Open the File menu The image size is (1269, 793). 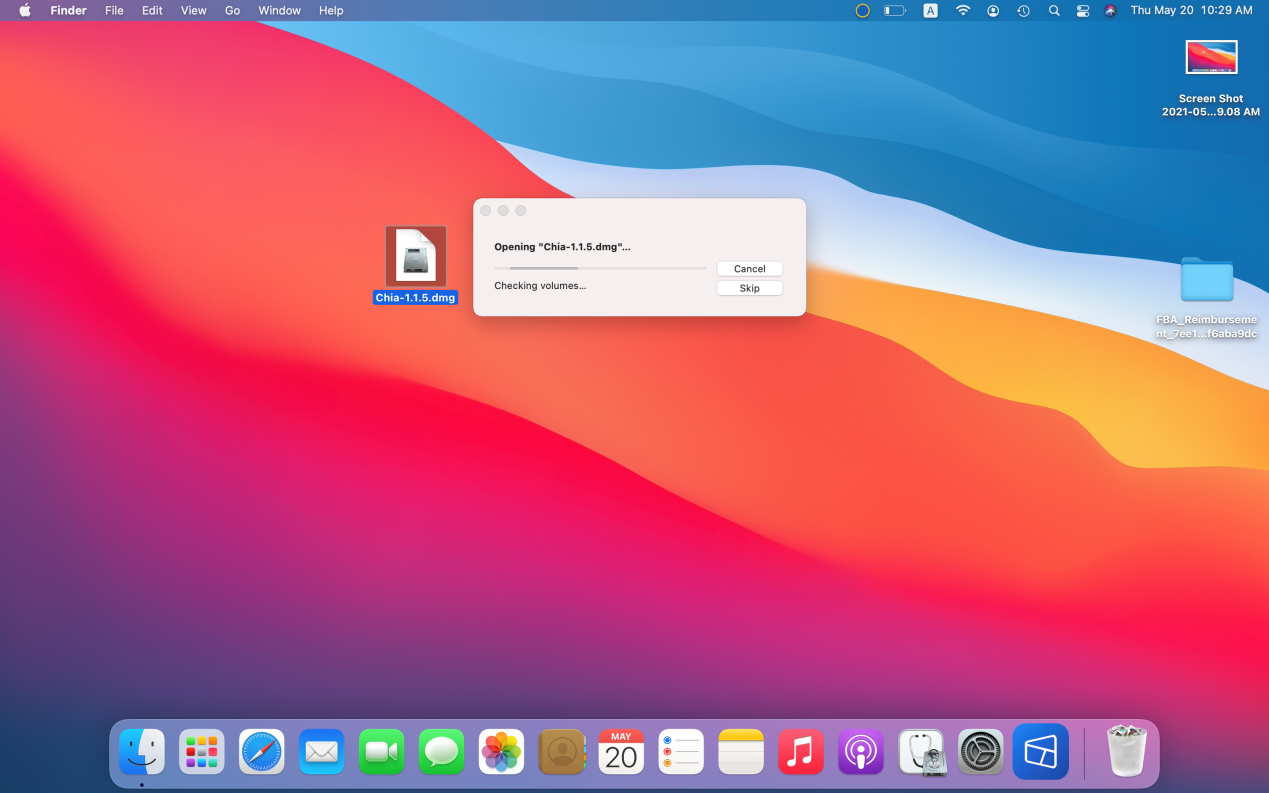tap(114, 10)
